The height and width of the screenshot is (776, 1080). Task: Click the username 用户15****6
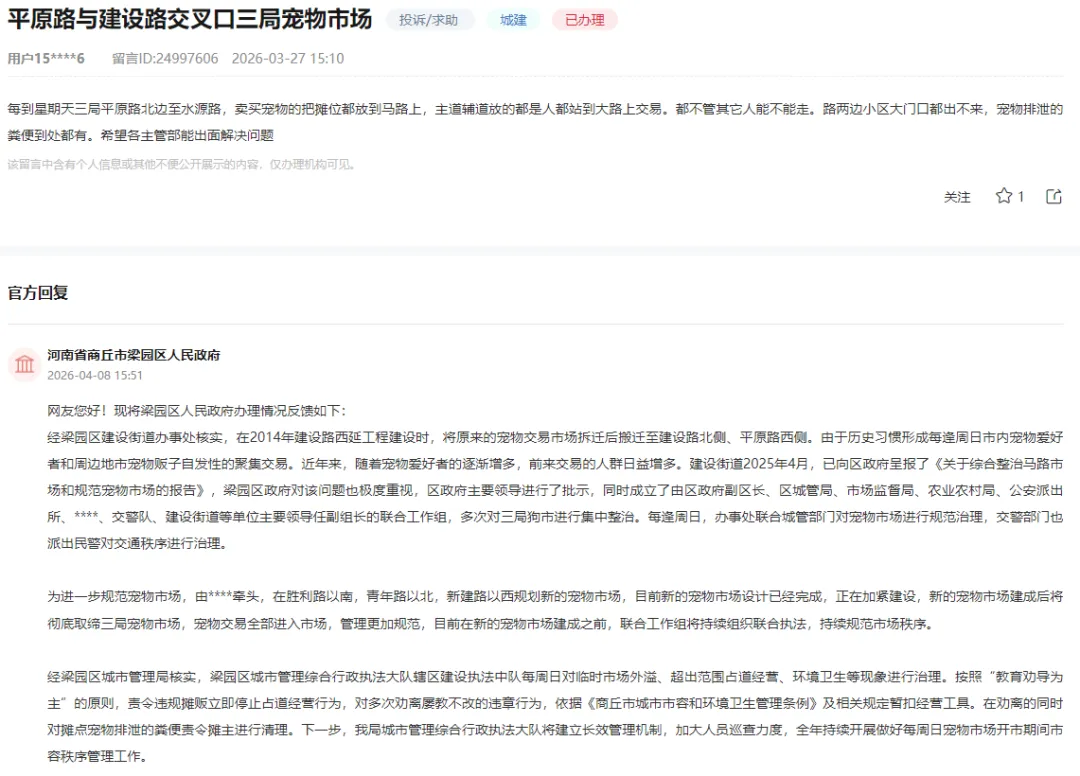pyautogui.click(x=45, y=58)
